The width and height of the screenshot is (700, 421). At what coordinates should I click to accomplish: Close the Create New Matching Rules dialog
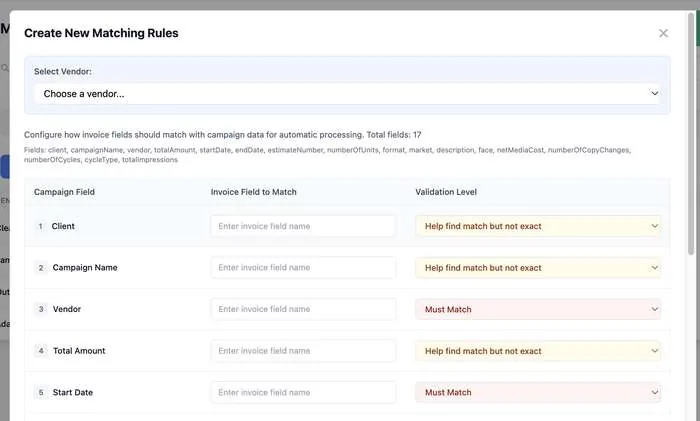pyautogui.click(x=663, y=33)
